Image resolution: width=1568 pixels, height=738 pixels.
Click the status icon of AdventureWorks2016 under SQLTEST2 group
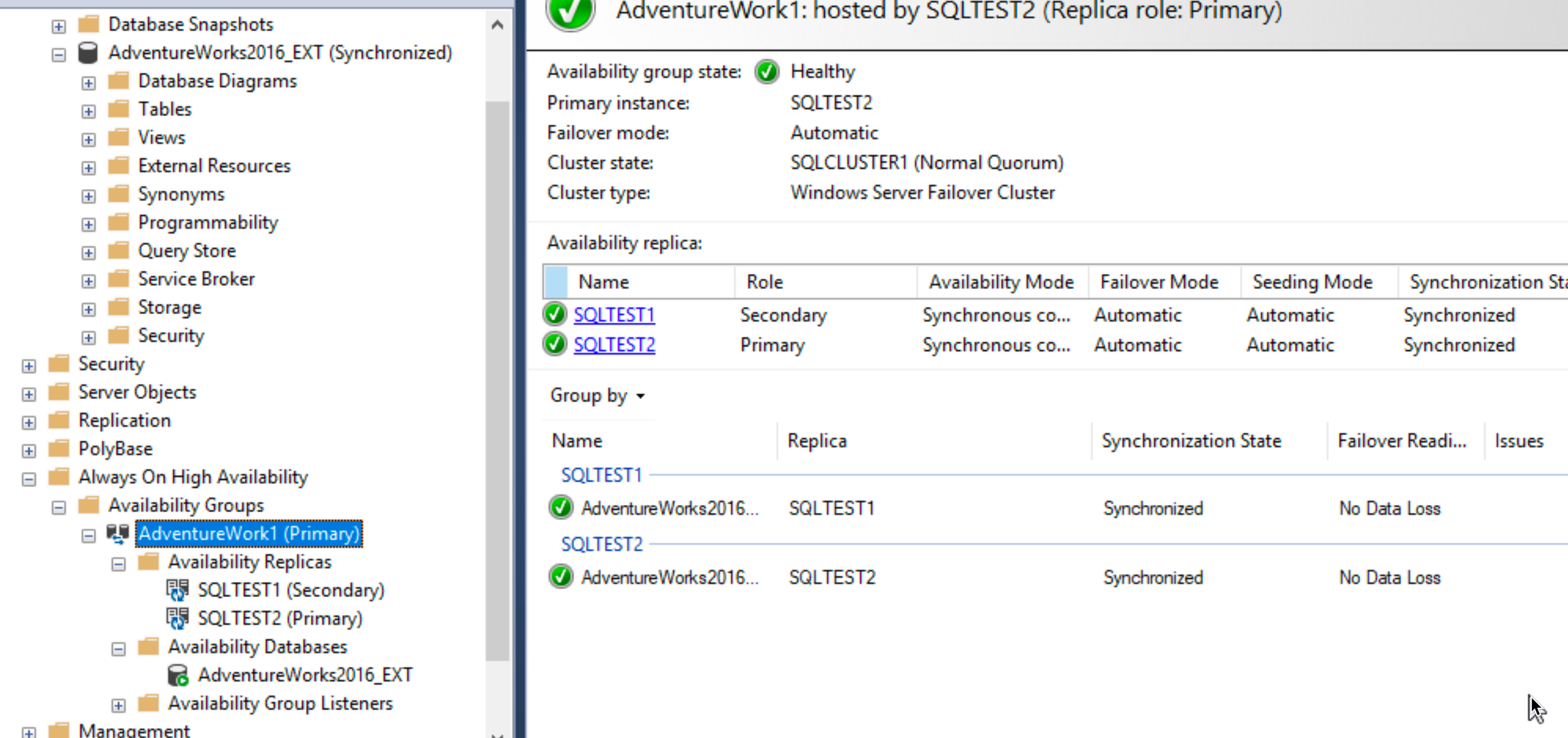coord(561,576)
